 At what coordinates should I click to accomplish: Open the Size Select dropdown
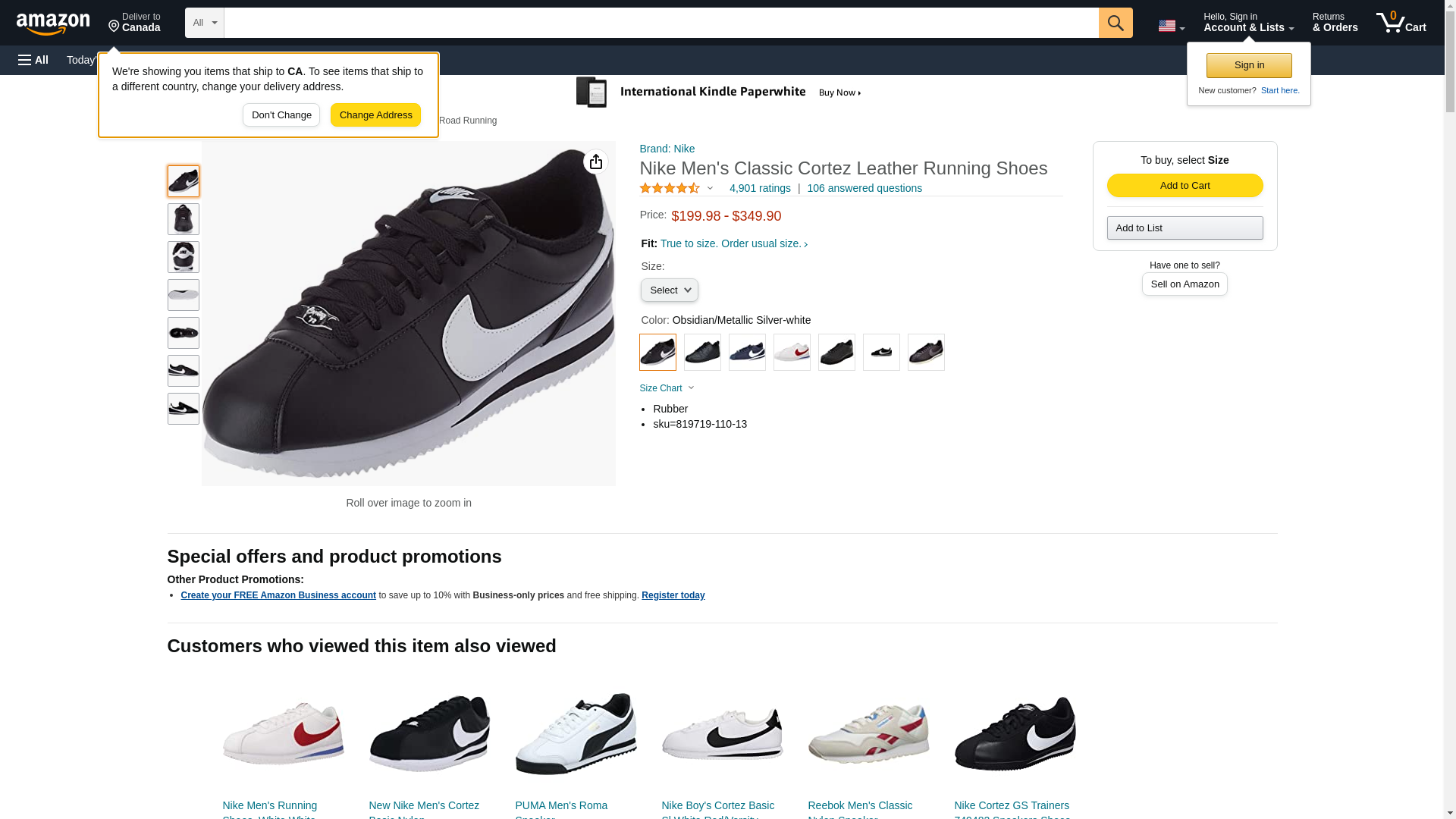point(669,290)
